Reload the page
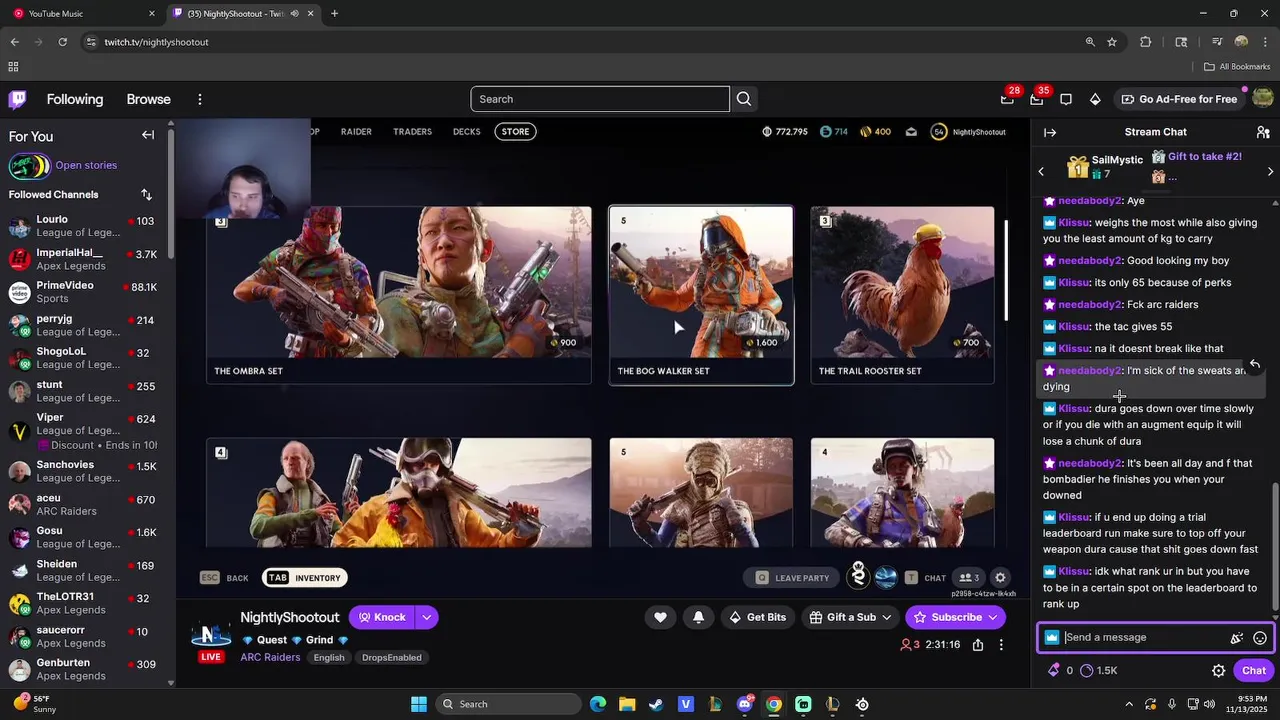This screenshot has width=1280, height=720. point(62,42)
